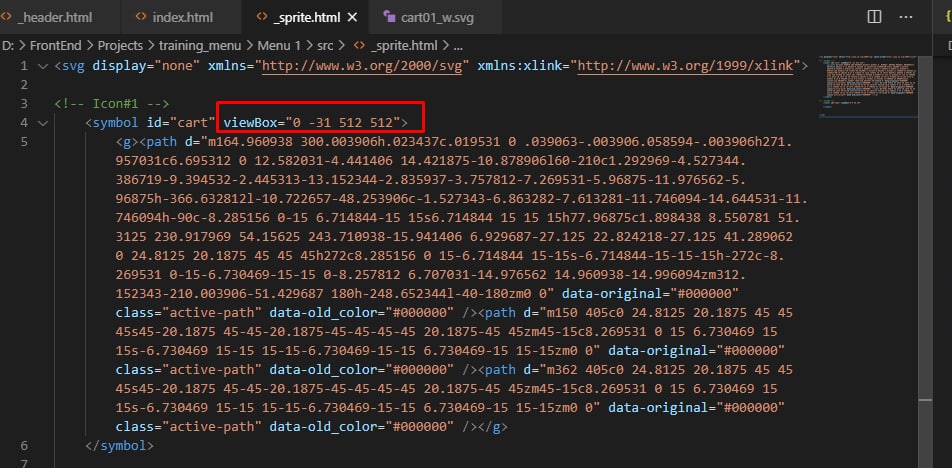Click FrontEnd in the breadcrumb path
Screen dimensions: 952x468
coord(55,46)
